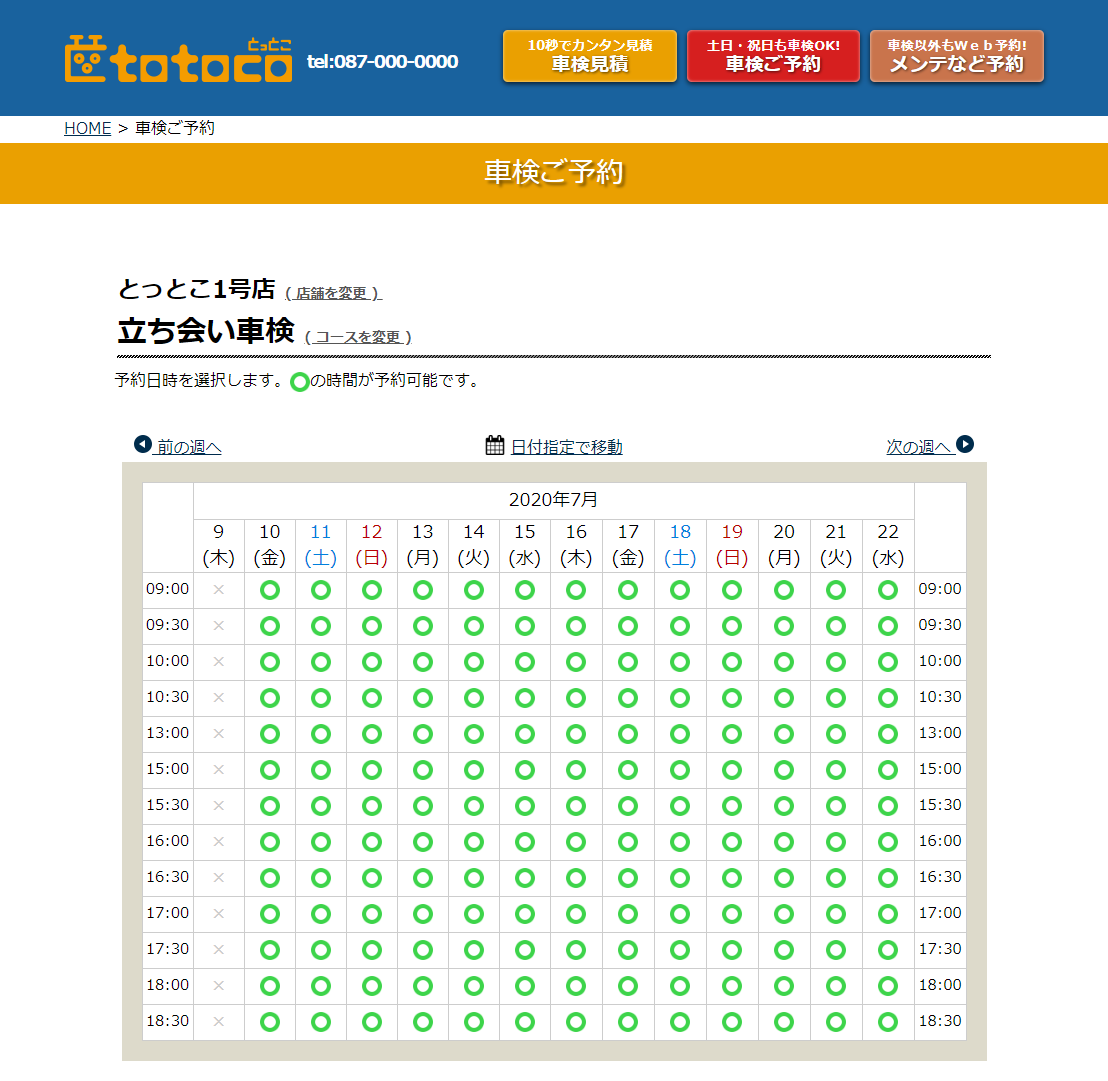Select the 17:00 slot on July 20

[784, 914]
